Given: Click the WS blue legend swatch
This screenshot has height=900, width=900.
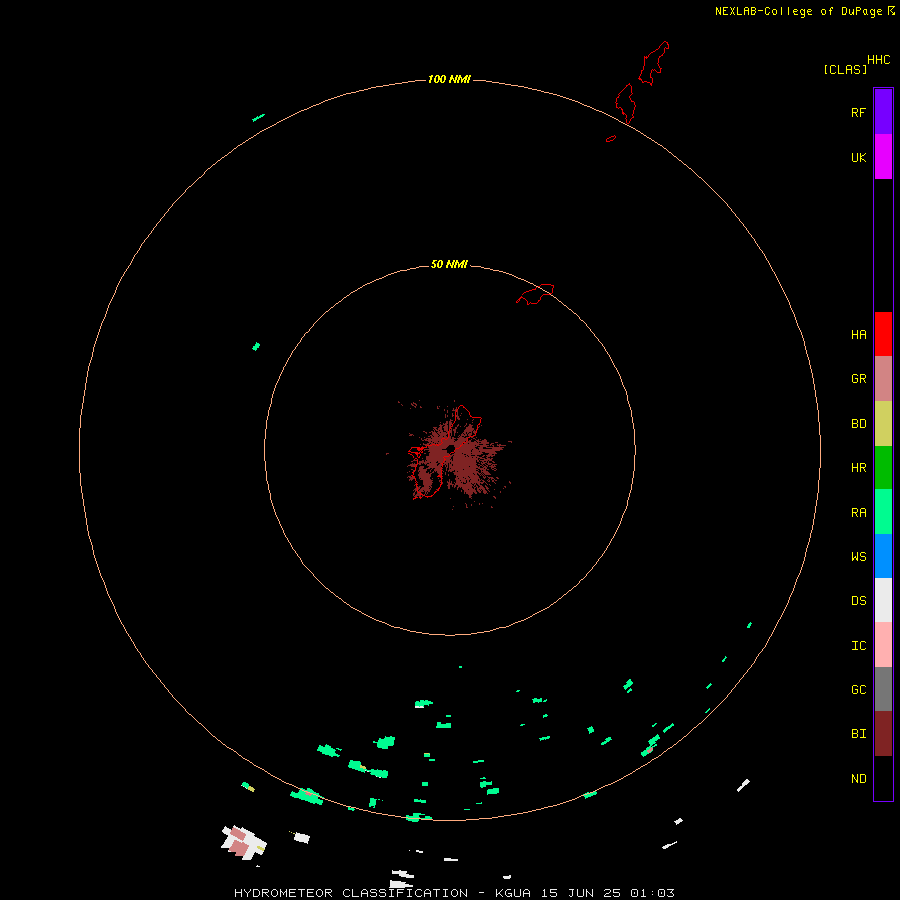Looking at the screenshot, I should click(x=883, y=556).
